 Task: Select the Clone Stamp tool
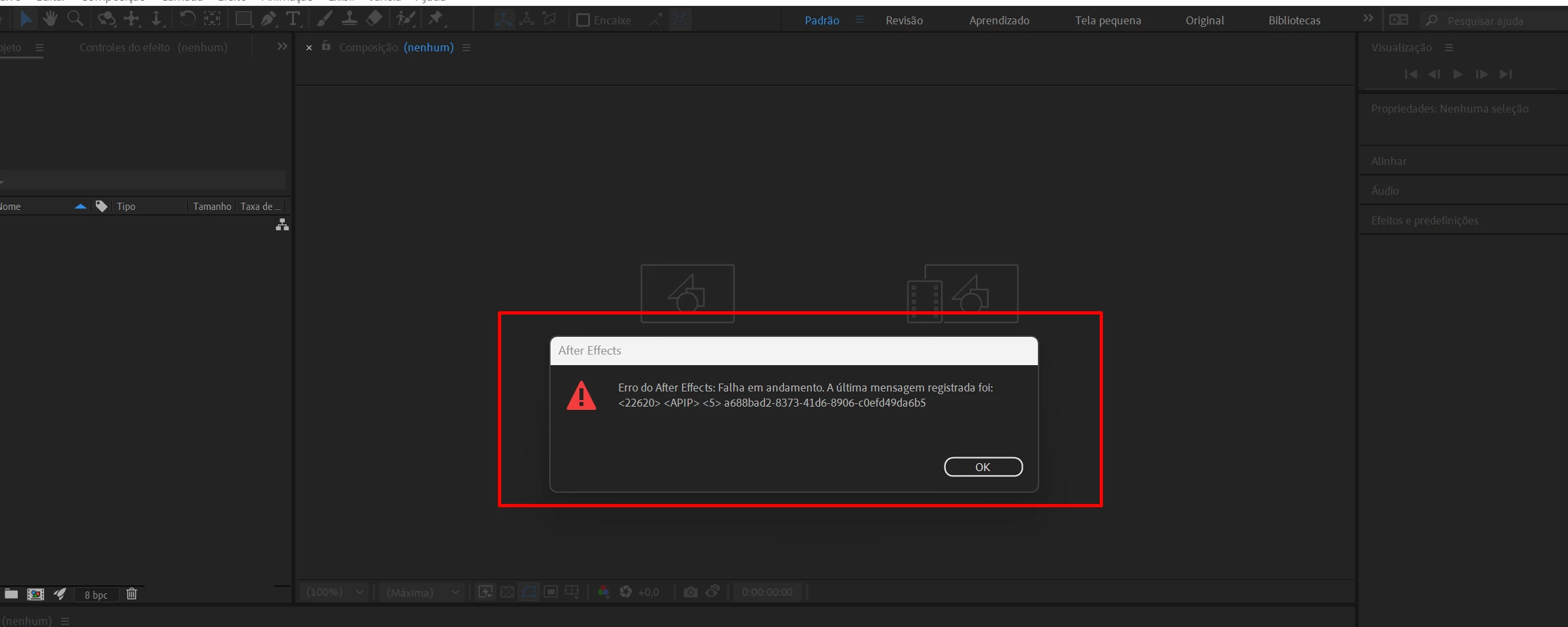(349, 19)
